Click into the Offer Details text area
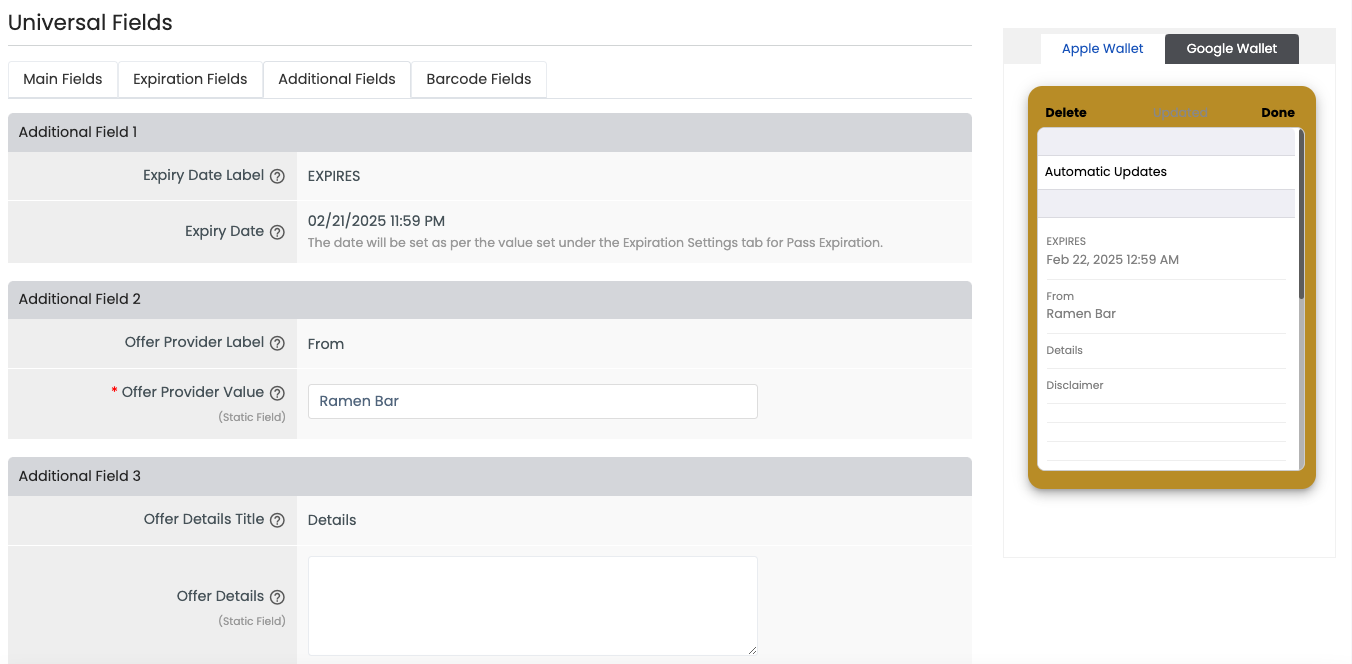The image size is (1352, 664). pos(533,606)
